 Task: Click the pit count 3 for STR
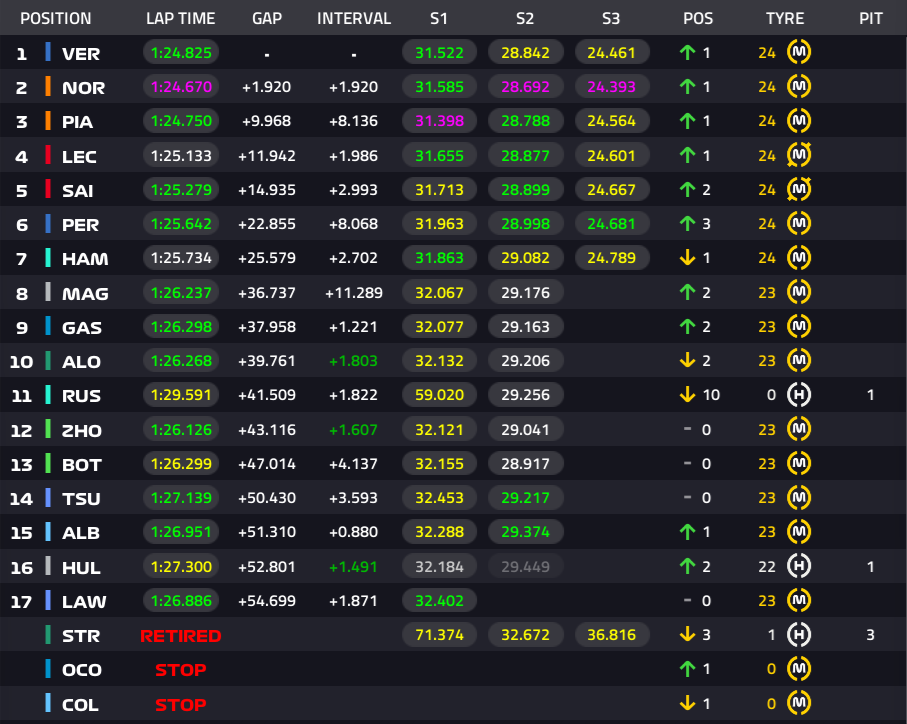click(x=870, y=635)
